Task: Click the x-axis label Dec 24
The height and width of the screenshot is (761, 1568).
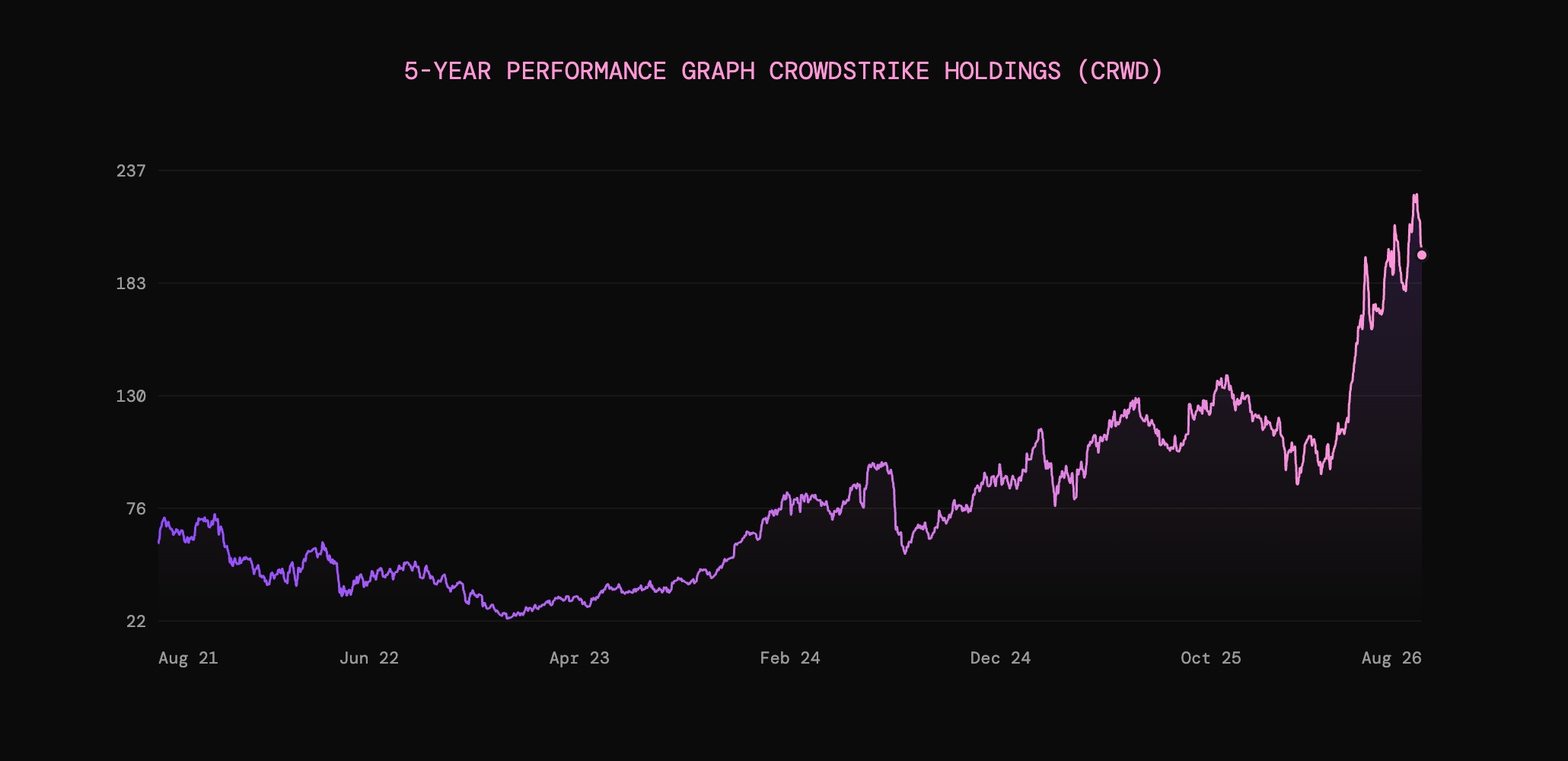Action: pos(1000,658)
